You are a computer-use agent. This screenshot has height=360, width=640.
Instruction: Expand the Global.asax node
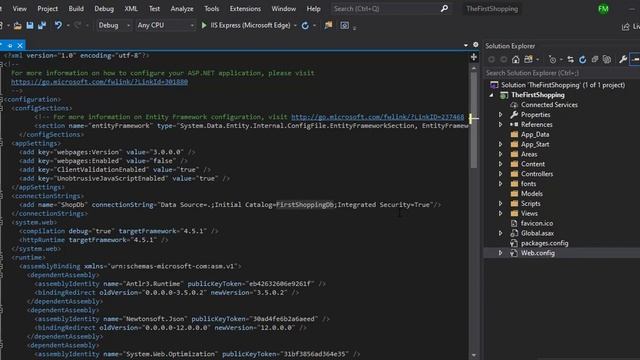pos(501,233)
